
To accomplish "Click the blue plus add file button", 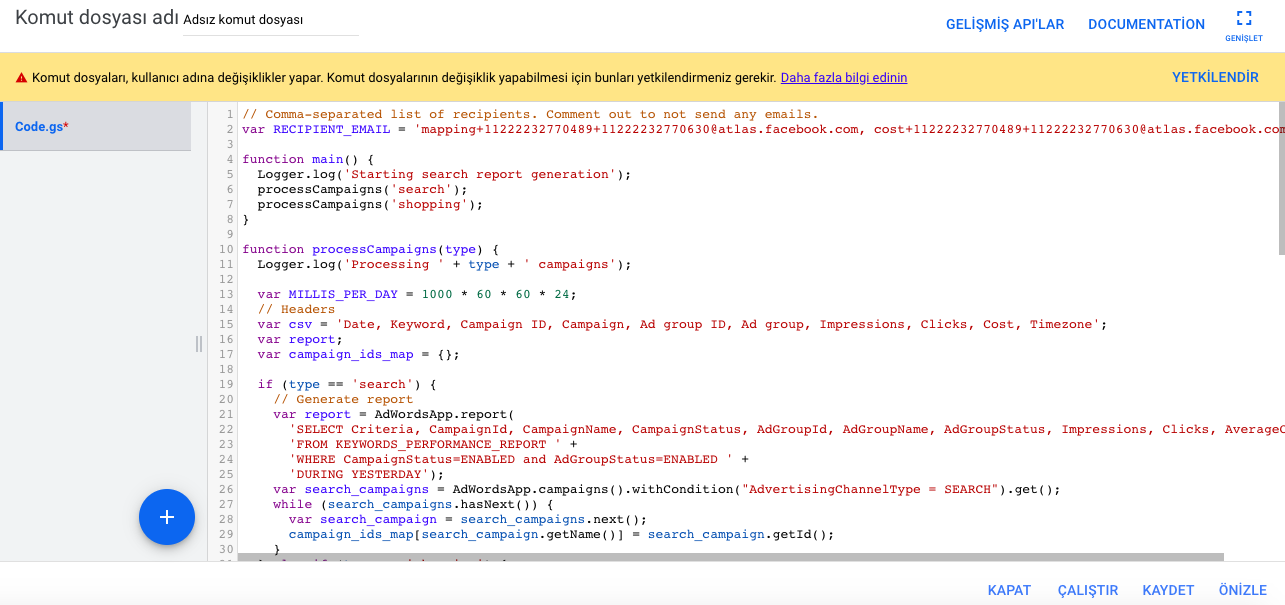I will point(167,517).
